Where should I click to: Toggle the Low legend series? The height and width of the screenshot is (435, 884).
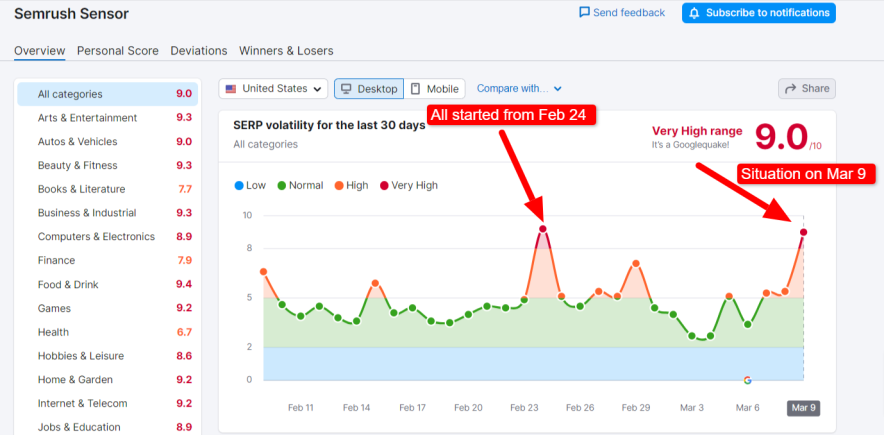tap(250, 185)
